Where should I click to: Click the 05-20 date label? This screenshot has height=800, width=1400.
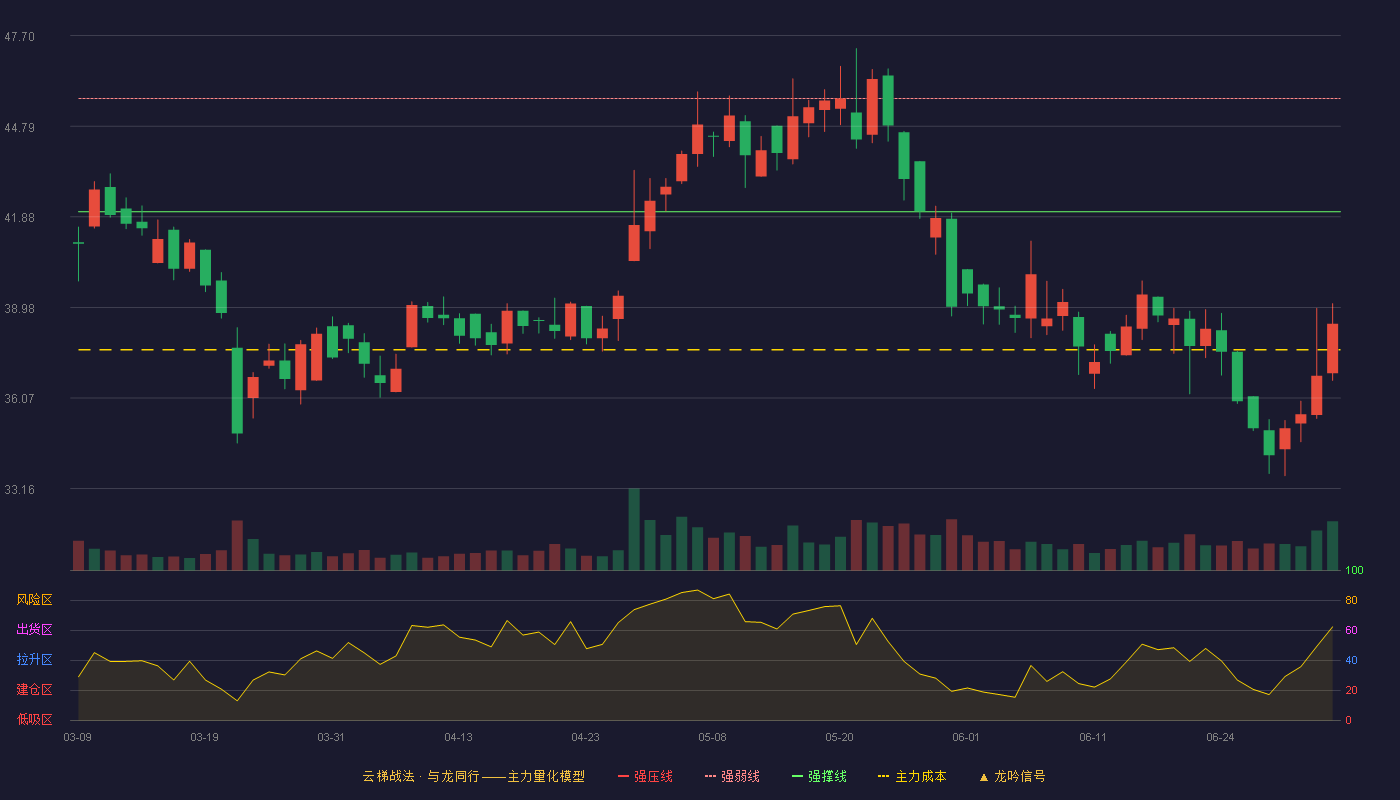(839, 737)
